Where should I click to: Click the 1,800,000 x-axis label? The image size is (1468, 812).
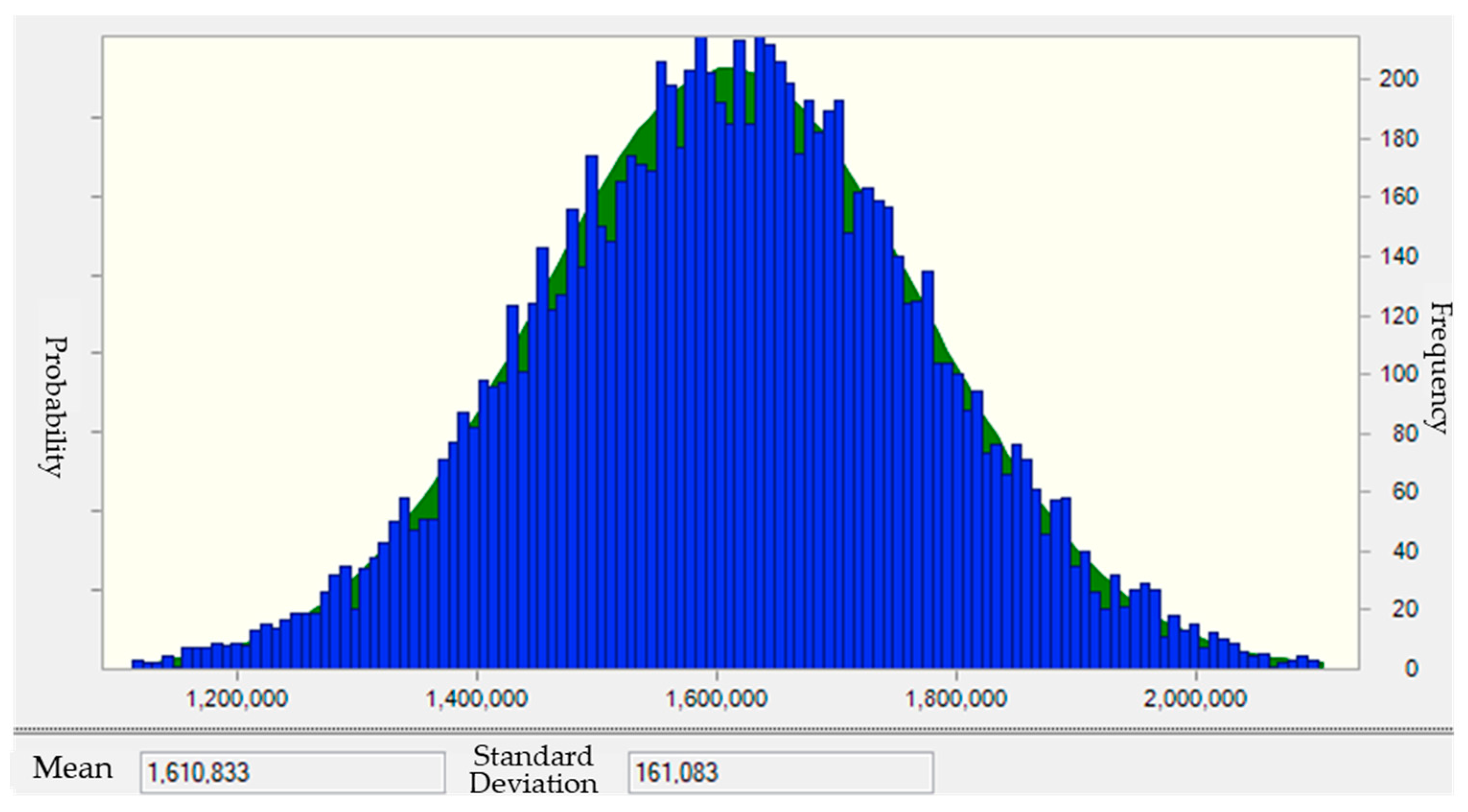point(956,698)
